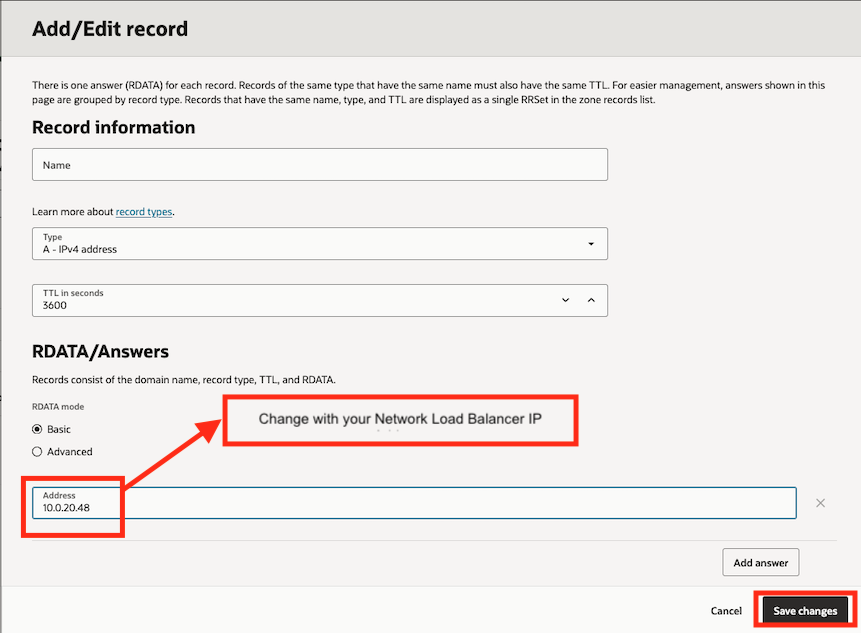The image size is (861, 633).
Task: Click the RDATA/Answers heading
Action: (100, 351)
